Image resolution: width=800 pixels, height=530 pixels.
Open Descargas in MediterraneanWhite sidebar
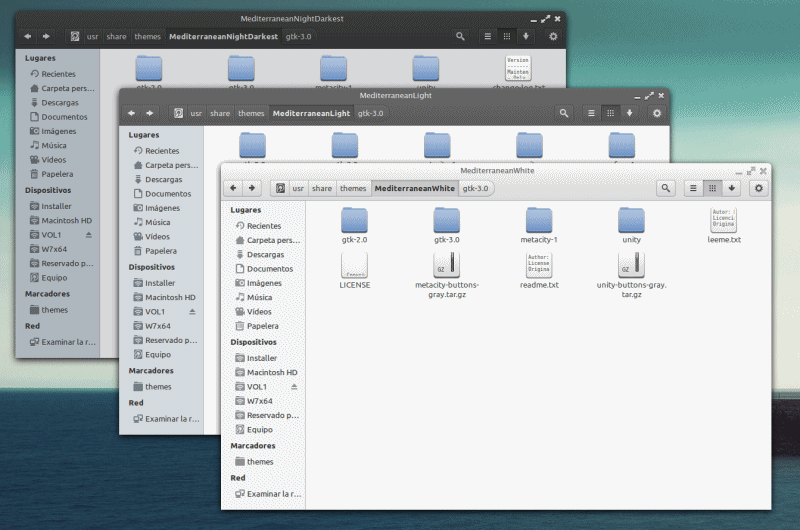[x=265, y=254]
